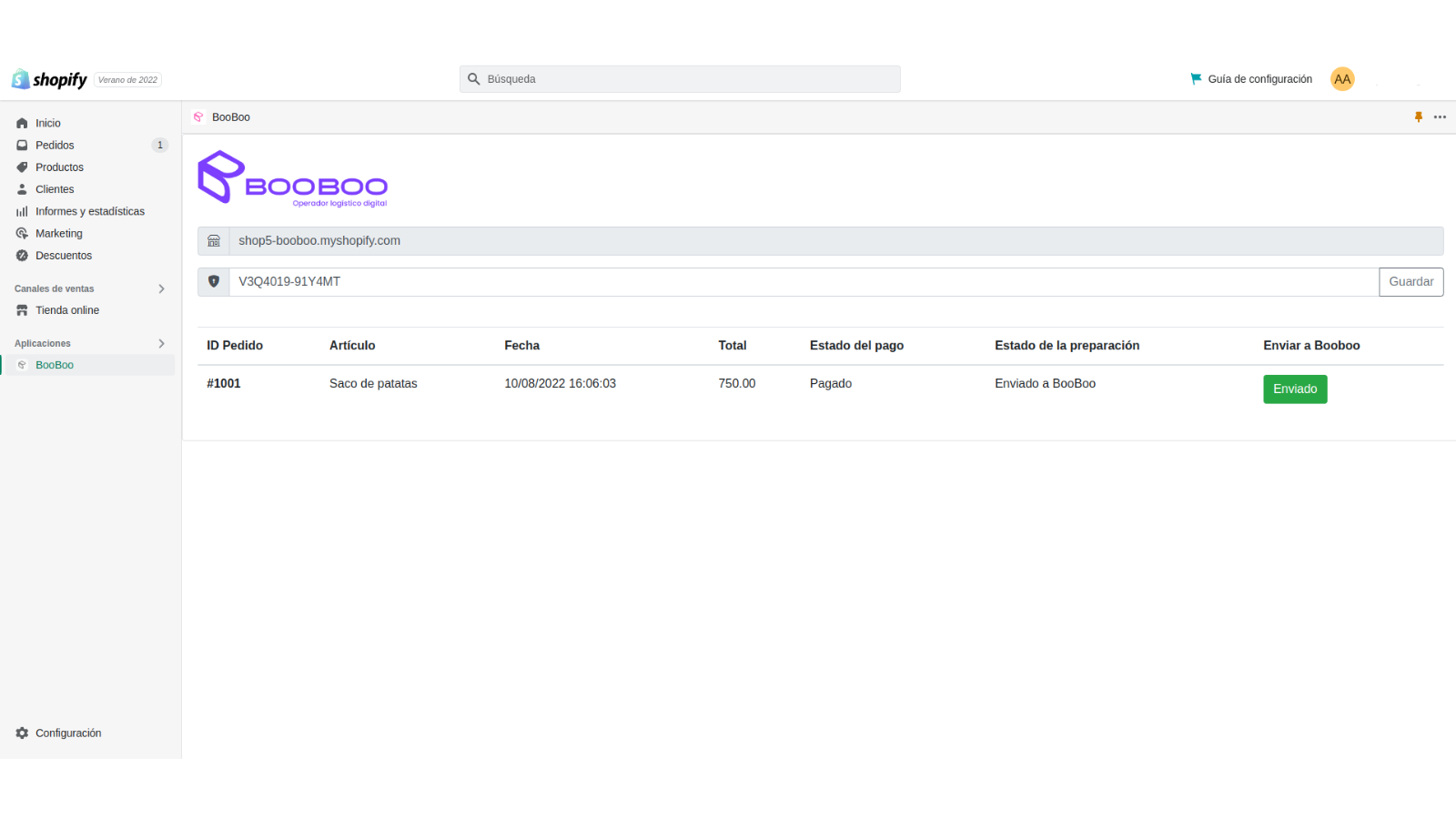This screenshot has width=1456, height=819.
Task: Pin the BooBoo app
Action: click(x=1418, y=116)
